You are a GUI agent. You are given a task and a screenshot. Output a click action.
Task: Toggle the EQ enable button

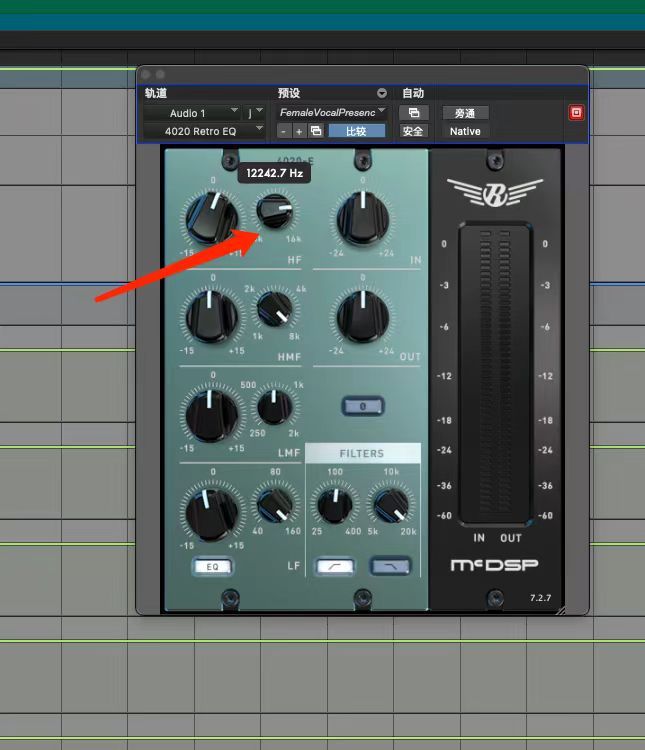(x=212, y=566)
